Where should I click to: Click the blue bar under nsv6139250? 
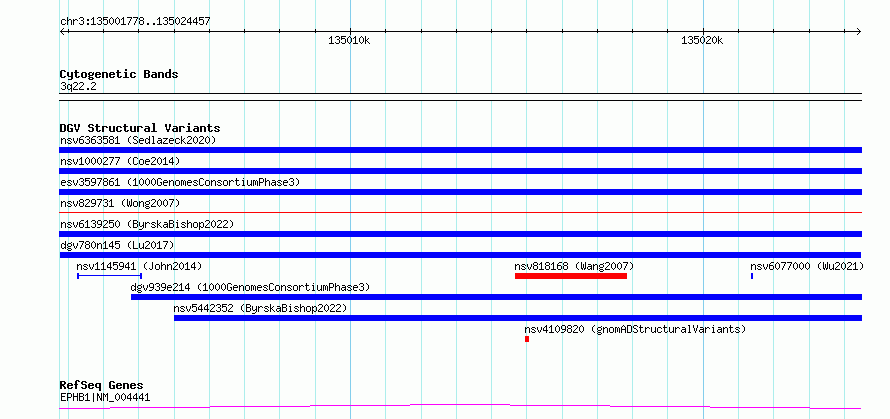coord(460,234)
